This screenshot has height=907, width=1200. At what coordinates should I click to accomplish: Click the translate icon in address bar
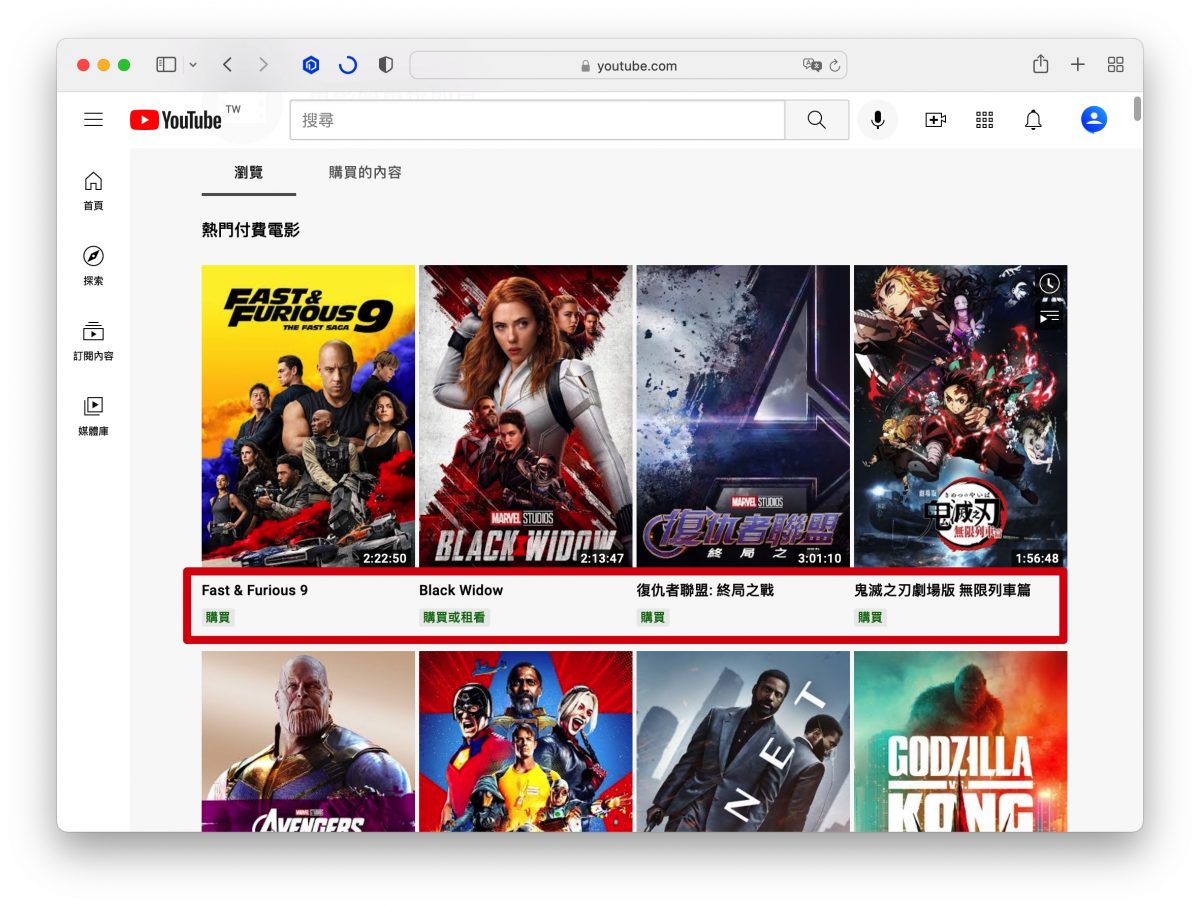812,65
